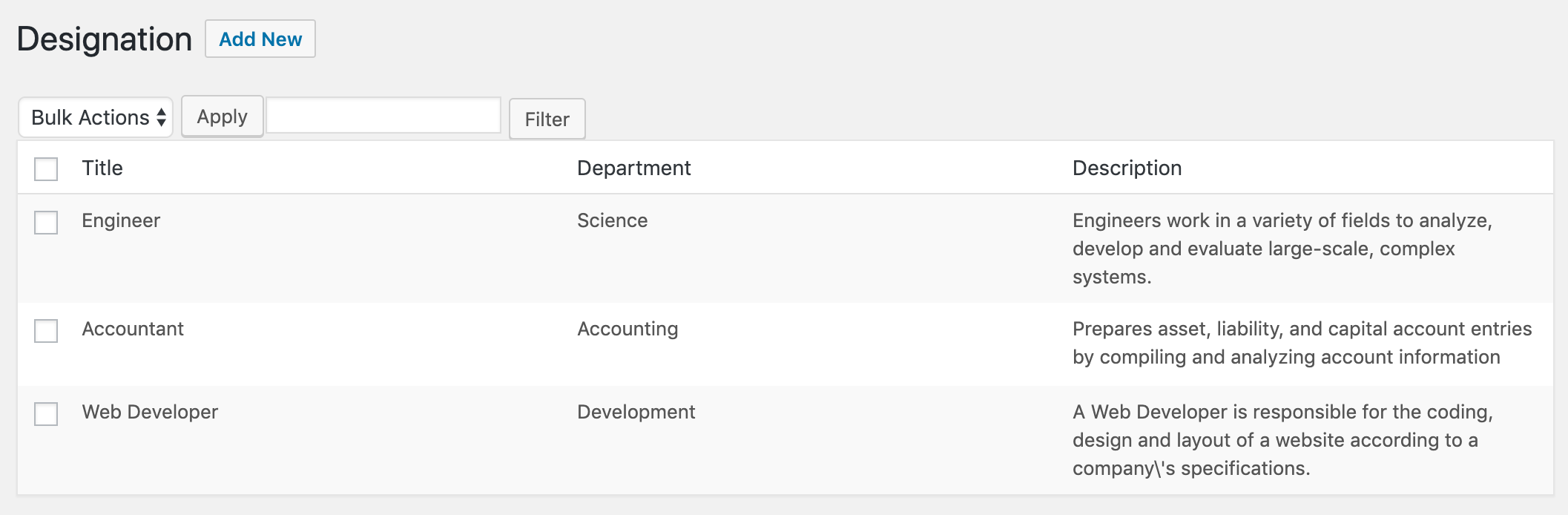The image size is (1568, 515).
Task: Check the Engineer row checkbox
Action: click(x=46, y=222)
